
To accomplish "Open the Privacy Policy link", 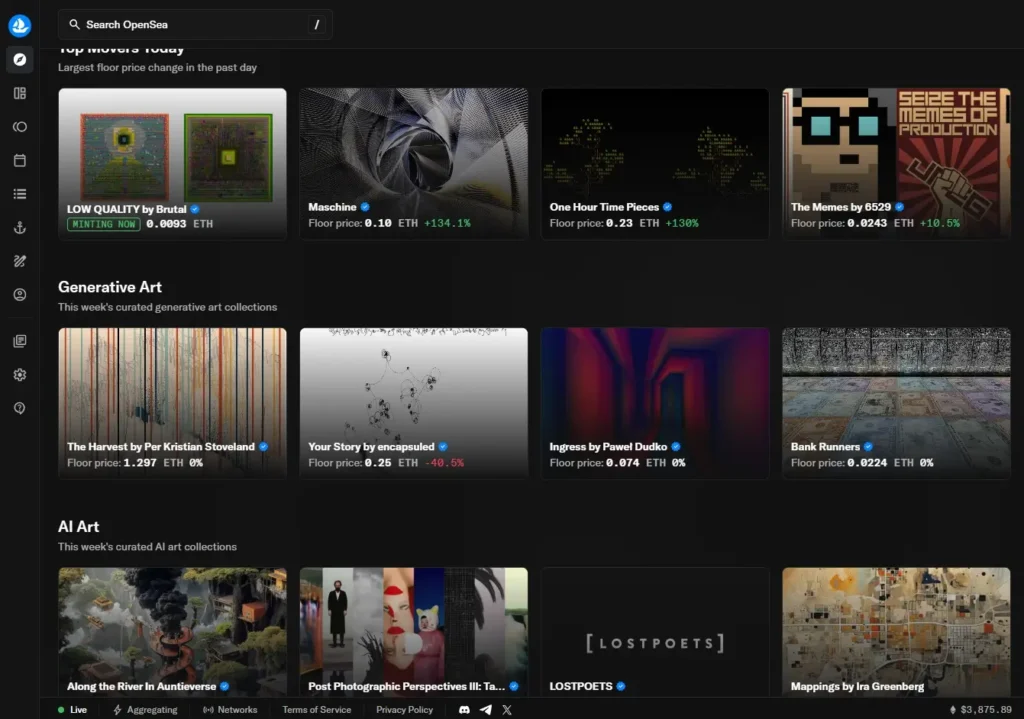I will click(x=404, y=709).
